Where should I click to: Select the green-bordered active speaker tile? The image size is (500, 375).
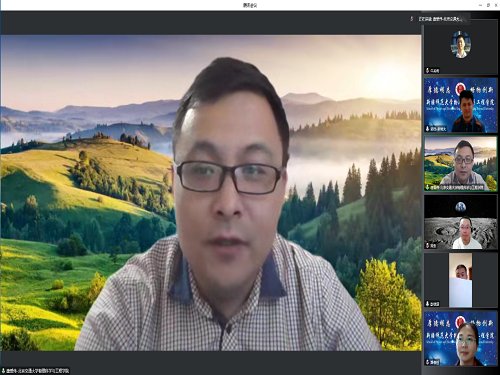pos(461,163)
